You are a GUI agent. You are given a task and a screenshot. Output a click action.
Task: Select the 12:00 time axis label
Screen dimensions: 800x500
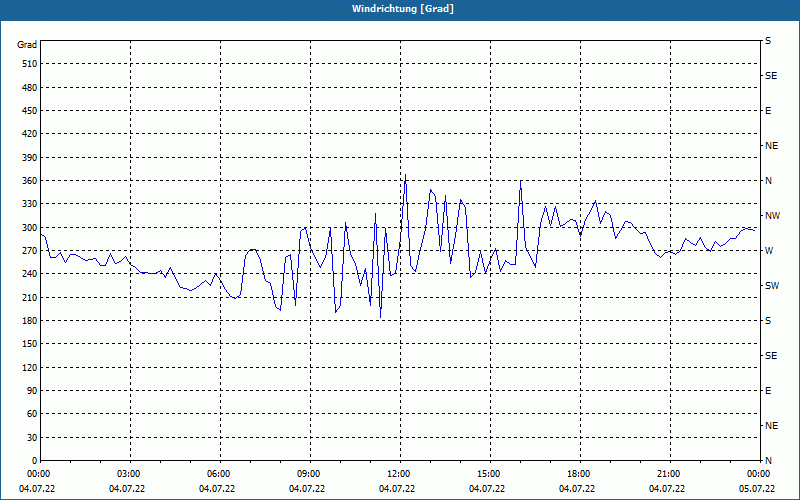coord(398,474)
